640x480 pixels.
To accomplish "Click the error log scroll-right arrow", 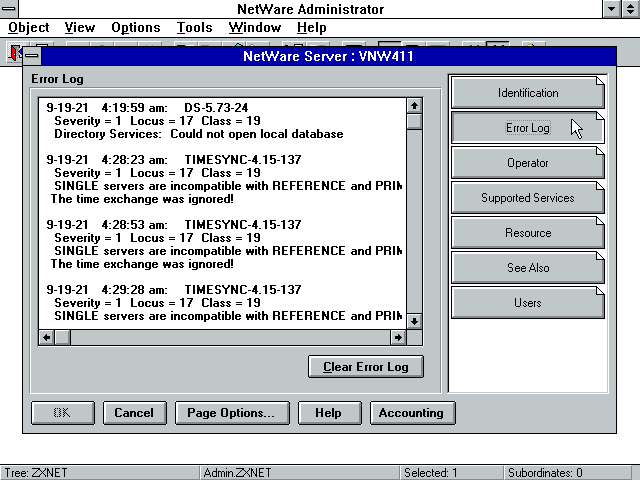I will click(x=398, y=338).
